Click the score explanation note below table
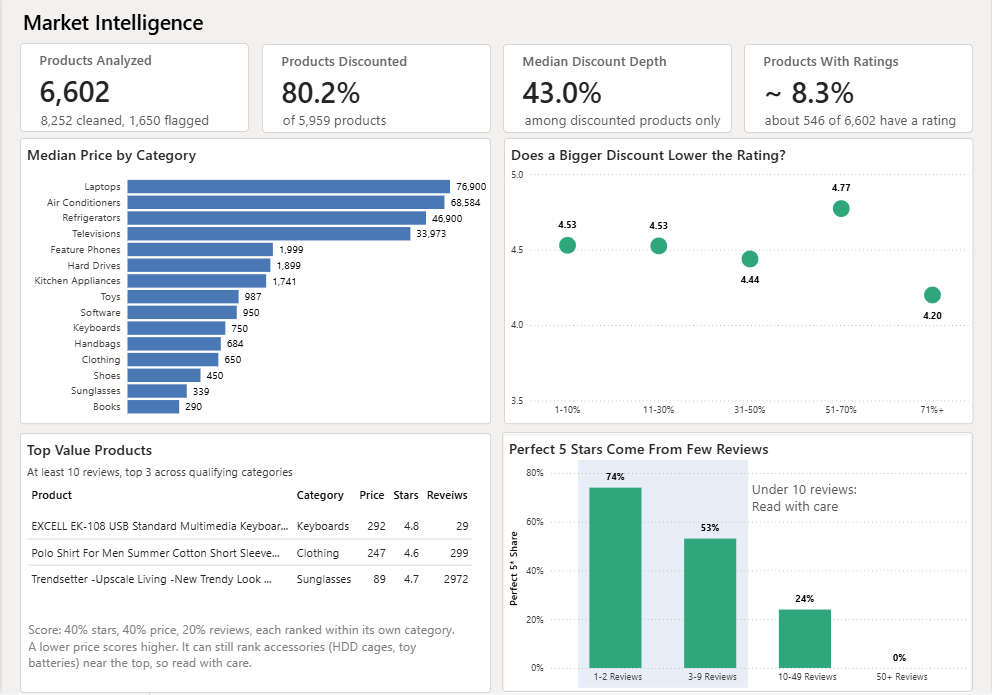The image size is (992, 695). (241, 646)
